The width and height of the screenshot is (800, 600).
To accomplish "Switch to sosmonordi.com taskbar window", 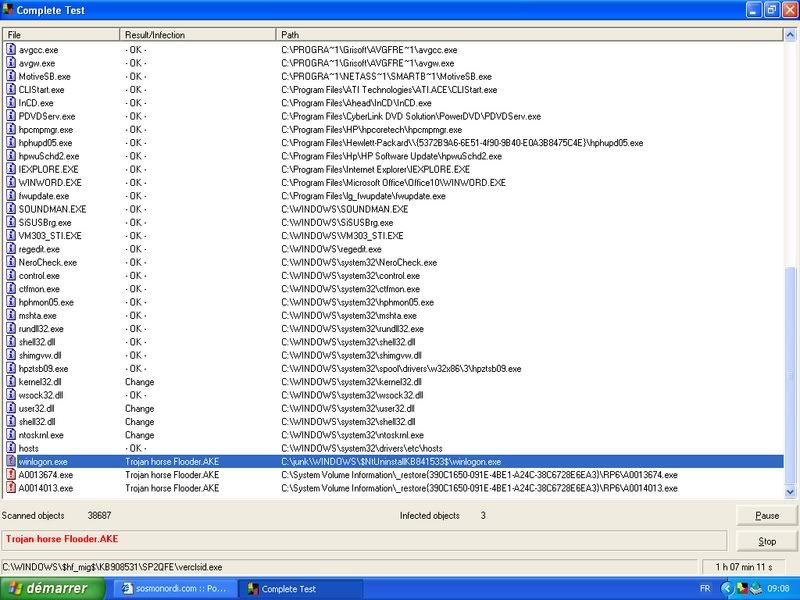I will (175, 588).
